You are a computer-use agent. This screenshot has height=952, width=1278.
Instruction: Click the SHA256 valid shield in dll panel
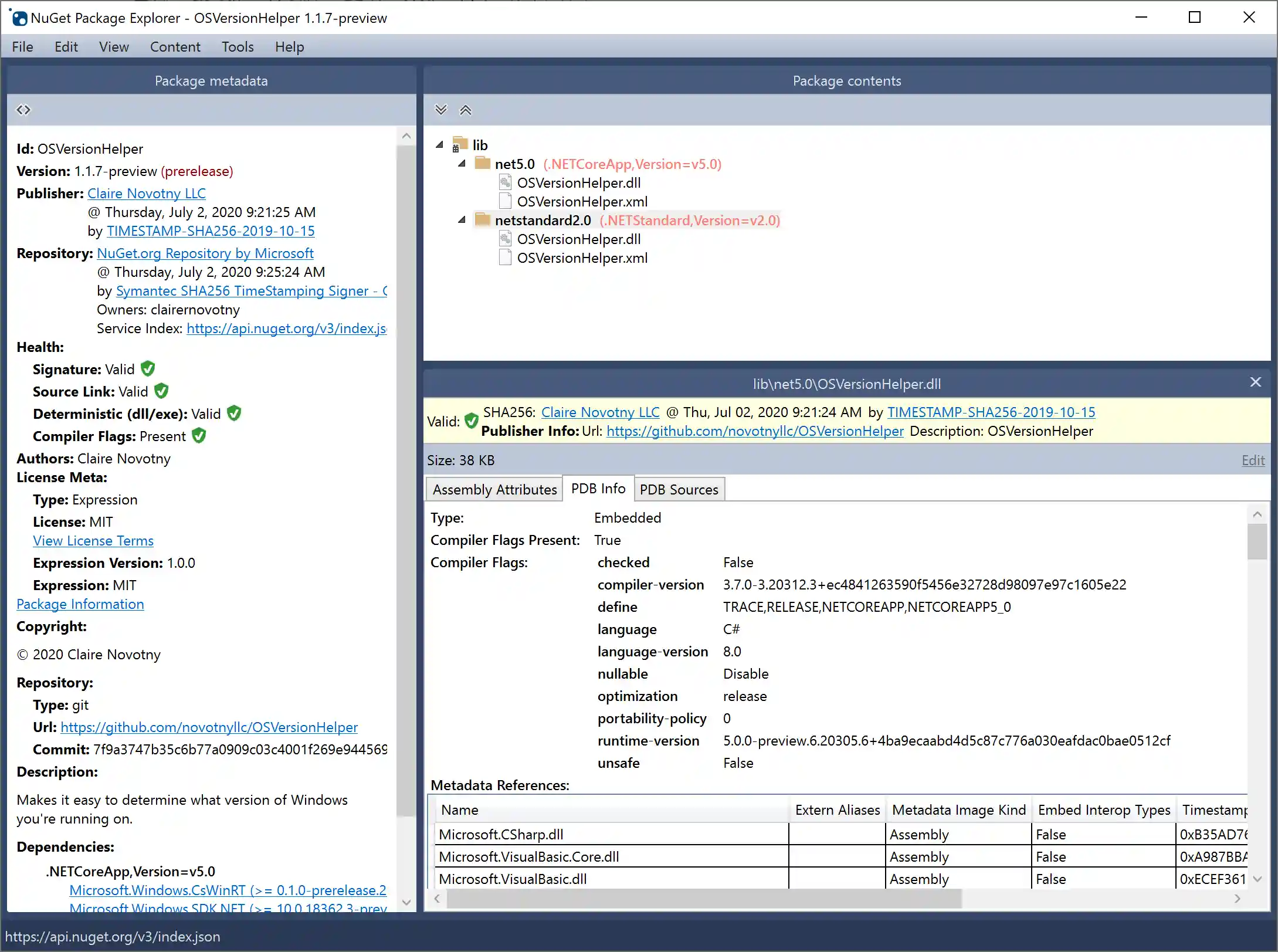471,421
